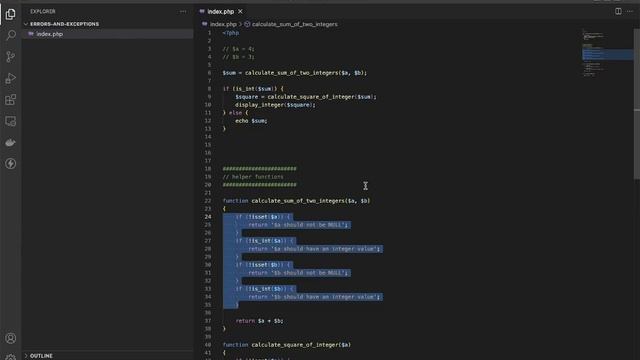Click index.php in the breadcrumb
The width and height of the screenshot is (640, 360).
223,24
